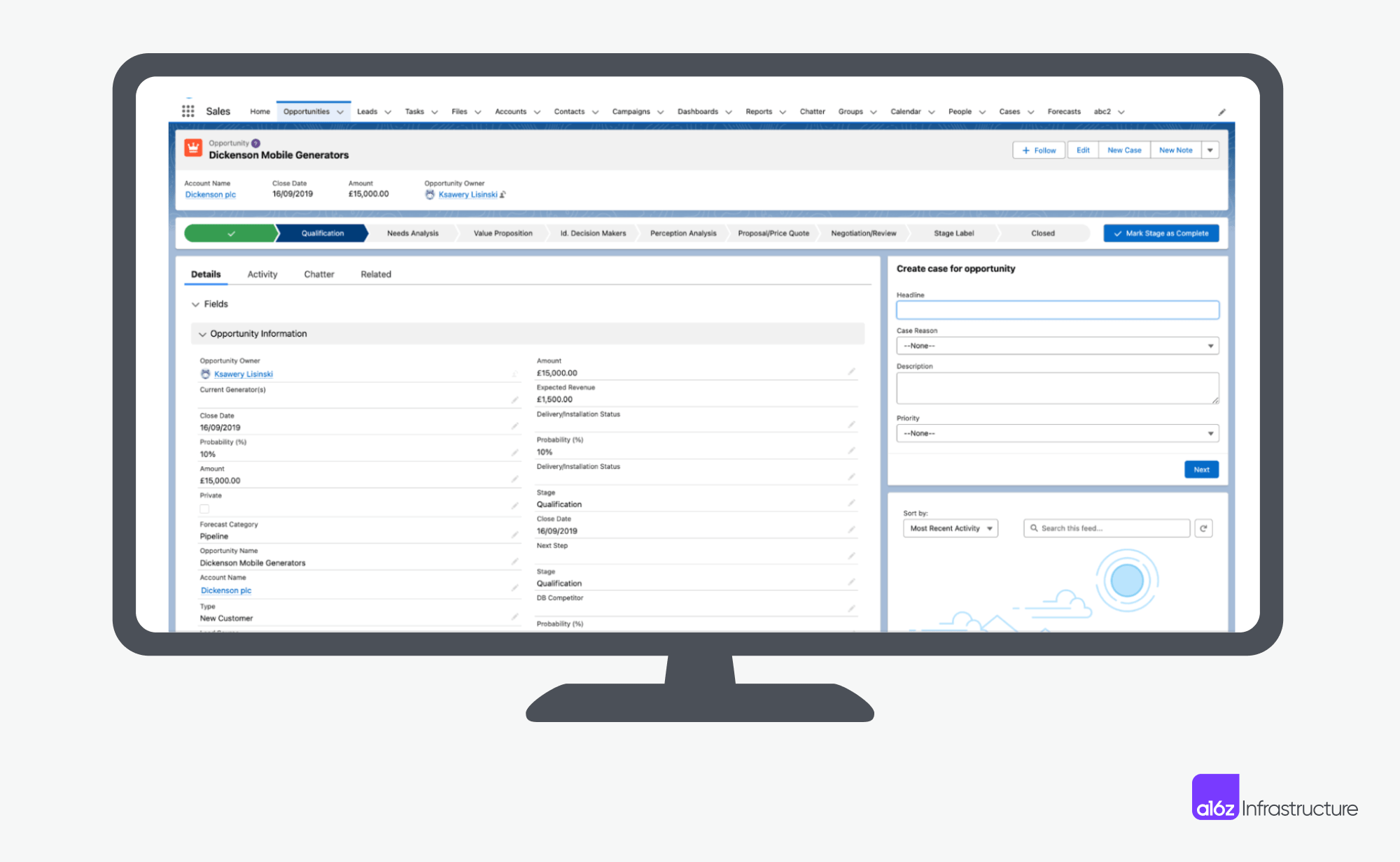This screenshot has height=862, width=1400.
Task: Click the orange Opportunity crown icon
Action: click(193, 148)
